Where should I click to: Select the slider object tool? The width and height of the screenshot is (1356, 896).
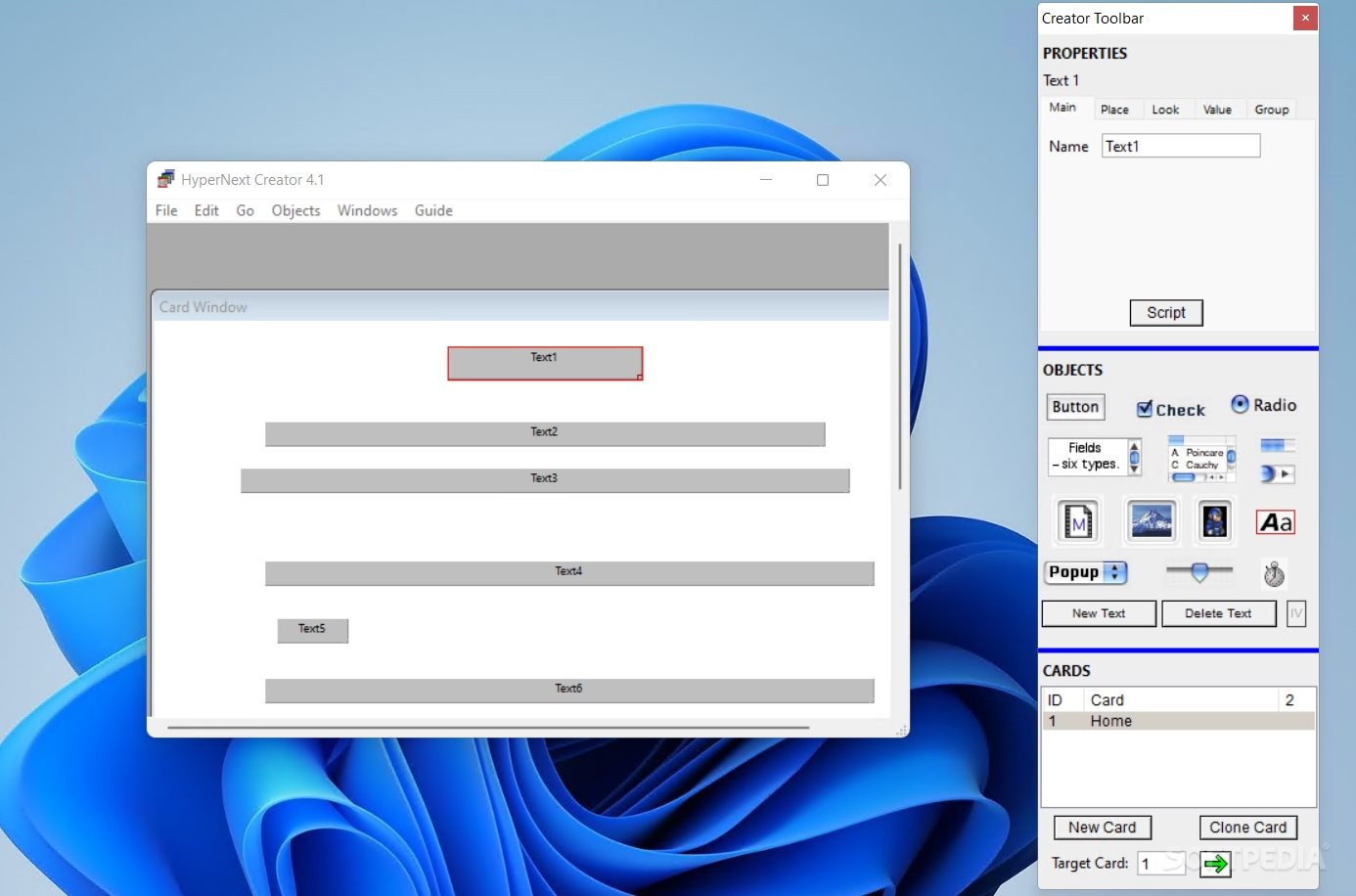[x=1199, y=572]
